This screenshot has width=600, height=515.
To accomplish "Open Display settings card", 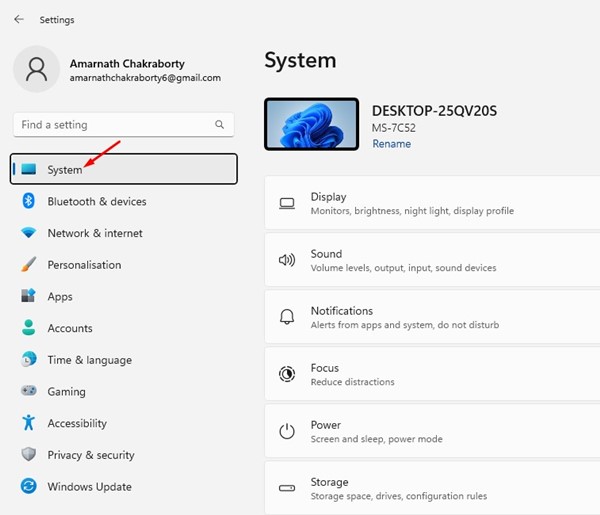I will tap(432, 204).
